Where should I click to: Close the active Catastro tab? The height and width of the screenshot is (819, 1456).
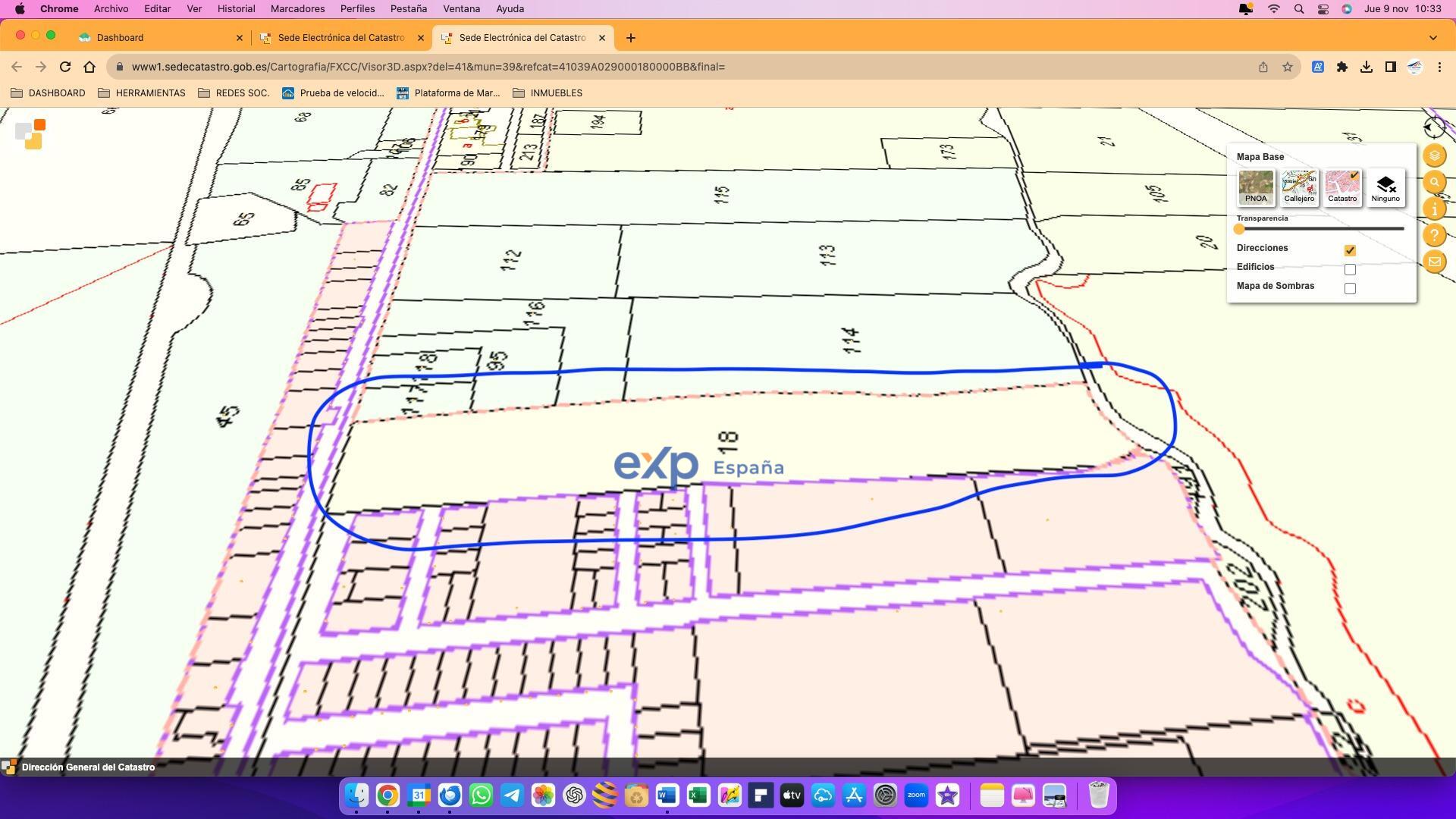click(x=602, y=37)
